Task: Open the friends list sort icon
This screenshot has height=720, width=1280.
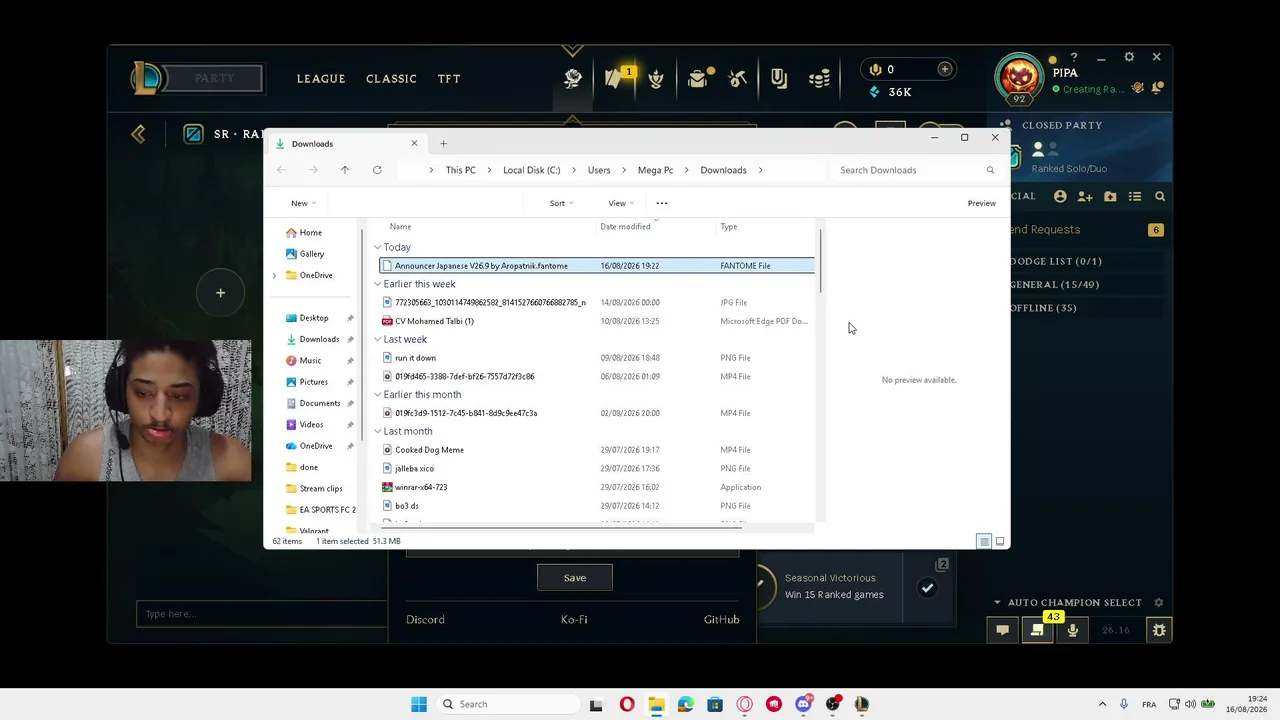Action: point(1135,197)
